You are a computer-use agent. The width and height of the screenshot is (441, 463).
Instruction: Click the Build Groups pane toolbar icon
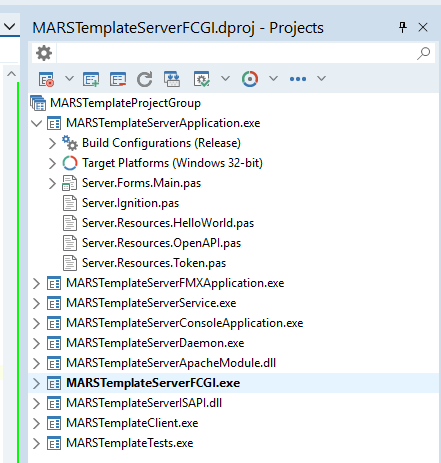click(x=172, y=79)
